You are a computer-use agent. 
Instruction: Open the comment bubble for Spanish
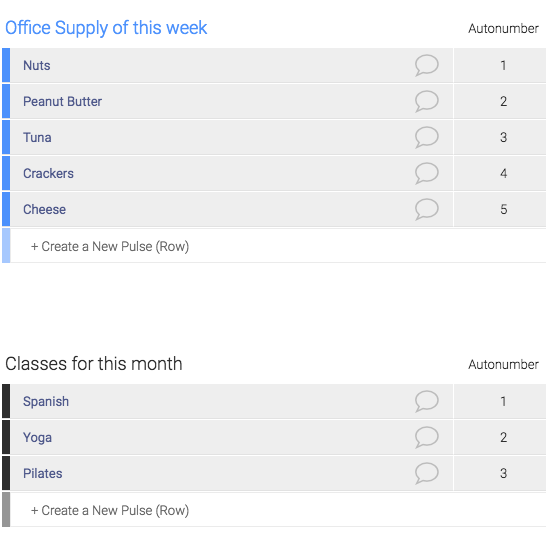[x=427, y=401]
